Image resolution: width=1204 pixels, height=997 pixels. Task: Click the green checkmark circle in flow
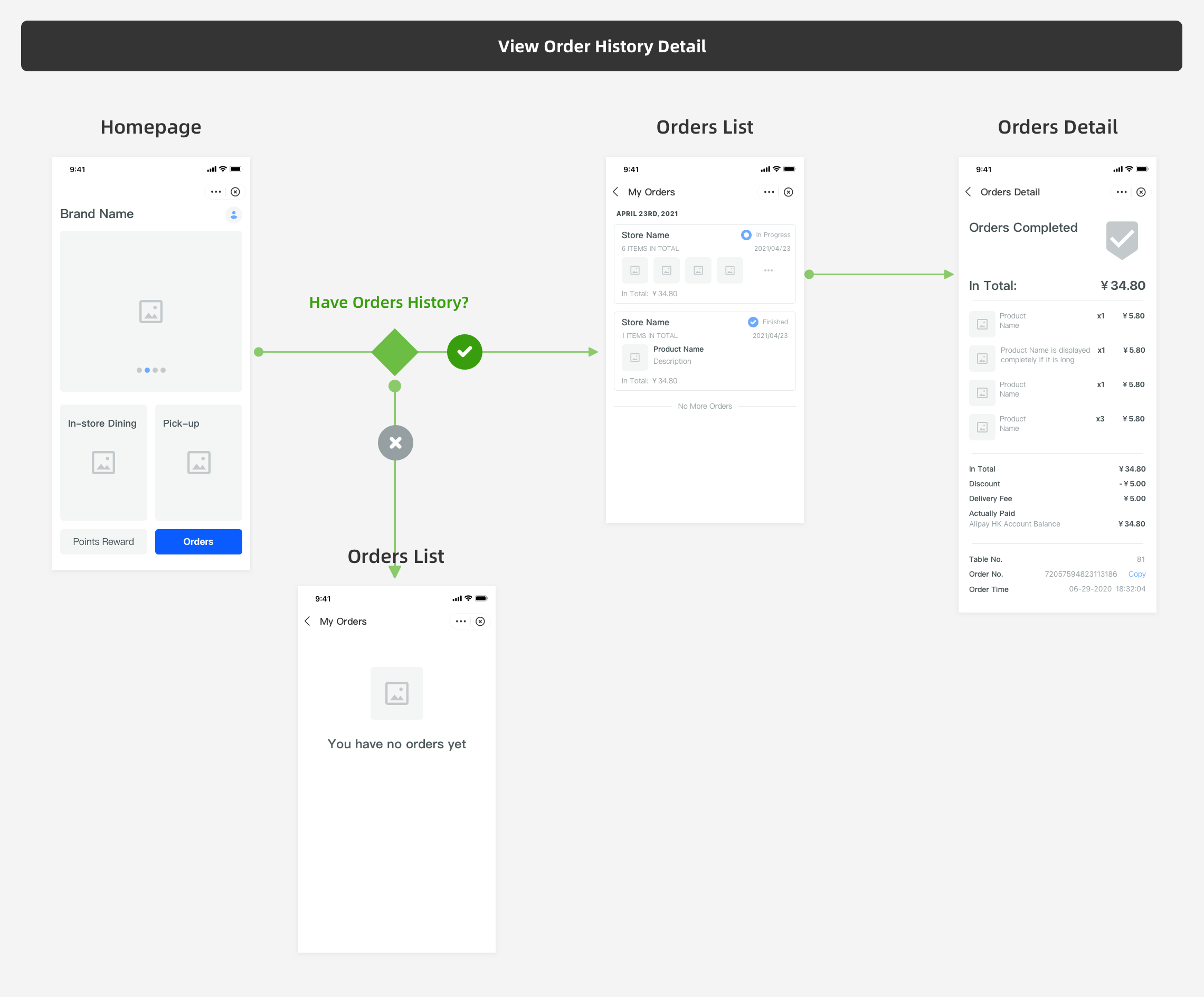pos(464,352)
